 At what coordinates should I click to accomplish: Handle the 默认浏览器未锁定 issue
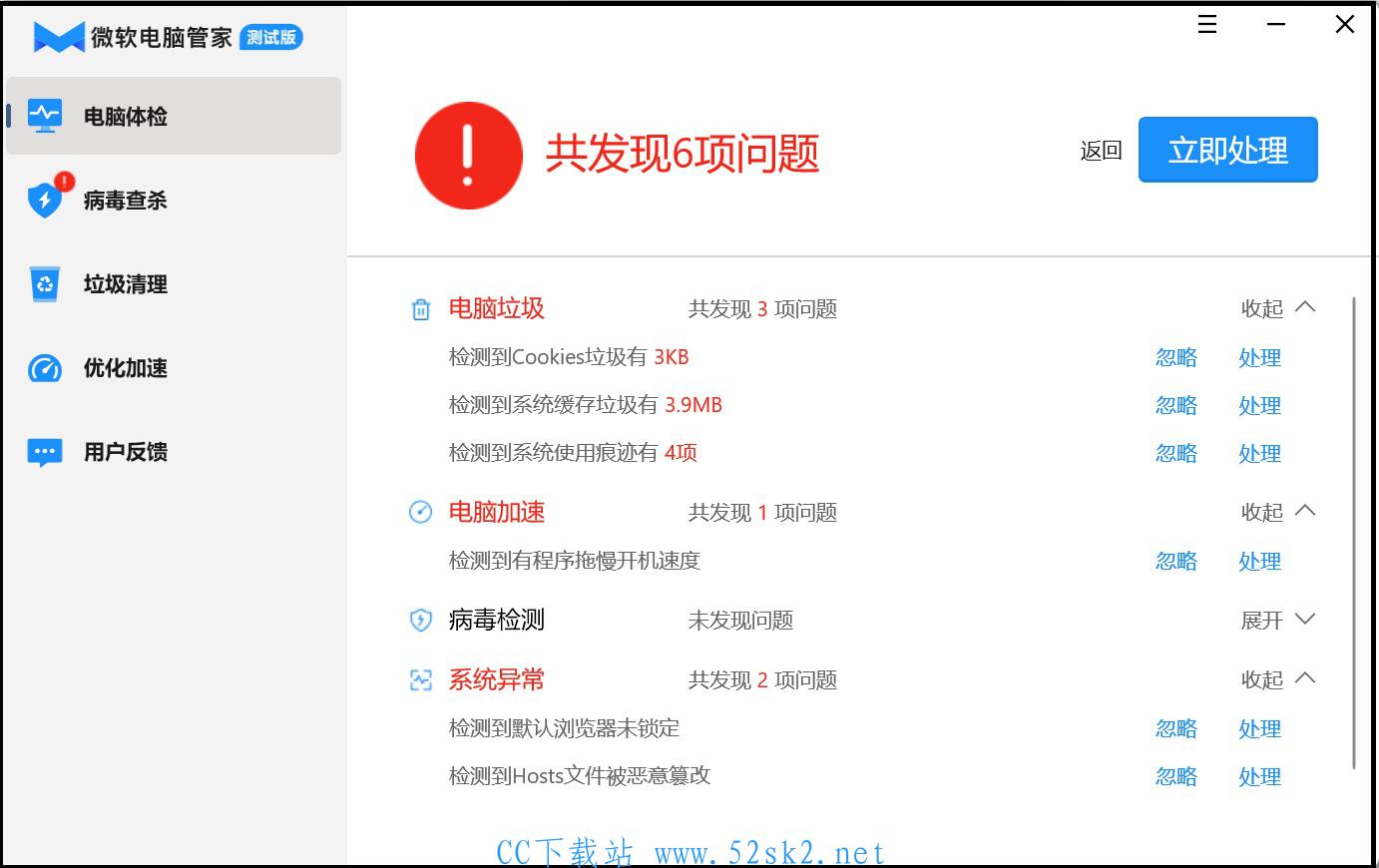pos(1260,728)
